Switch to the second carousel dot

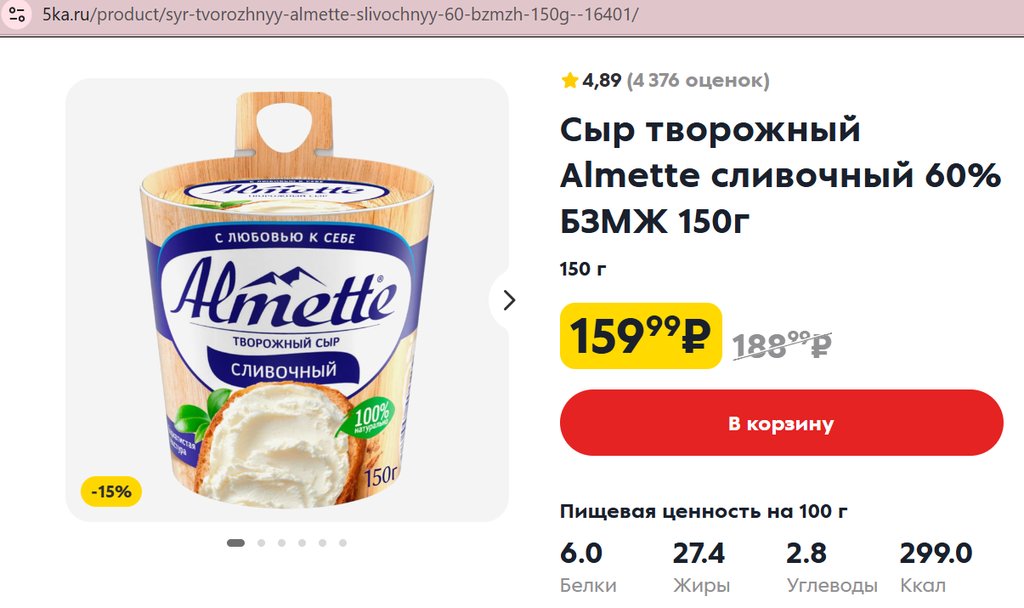pos(261,543)
